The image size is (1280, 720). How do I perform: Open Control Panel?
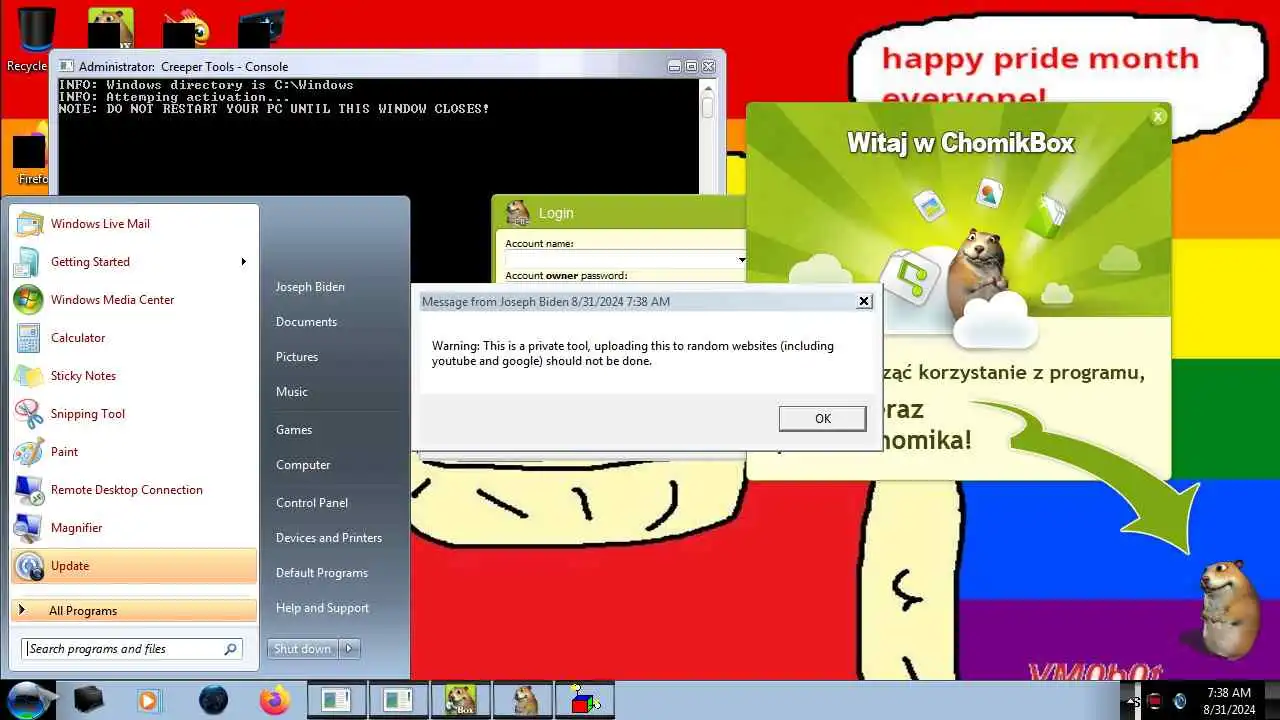pos(312,503)
